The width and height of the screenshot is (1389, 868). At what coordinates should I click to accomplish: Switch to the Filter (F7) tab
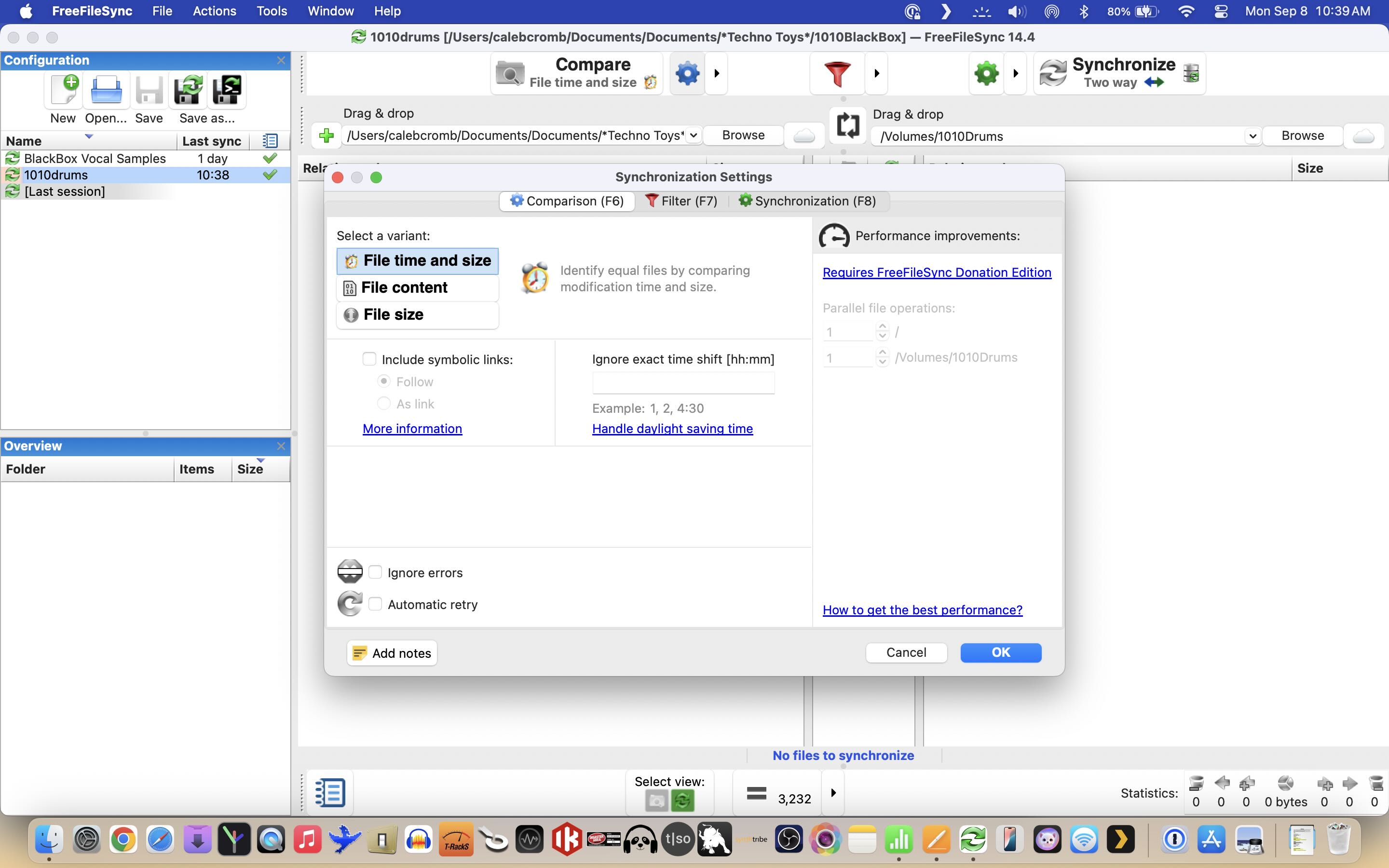[681, 201]
